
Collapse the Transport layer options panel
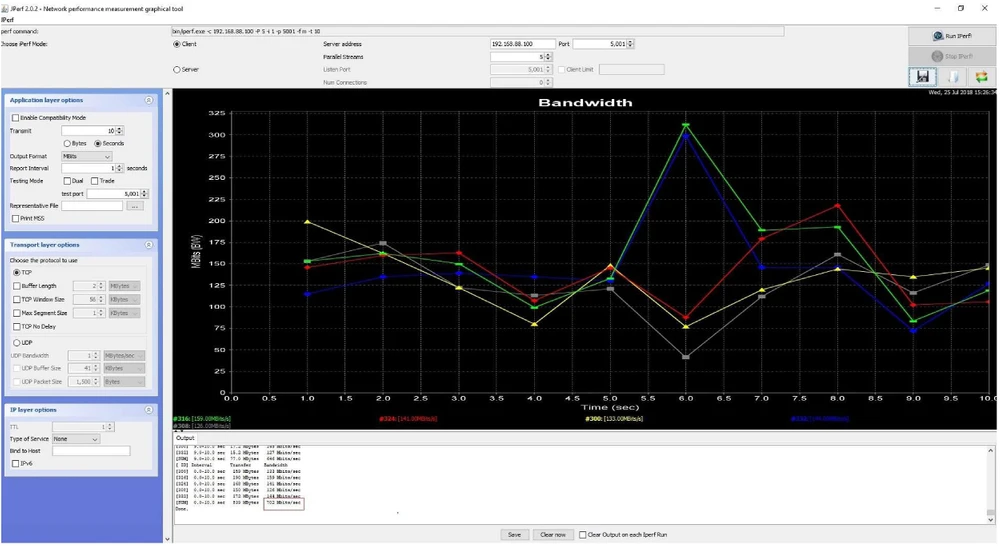[x=149, y=245]
